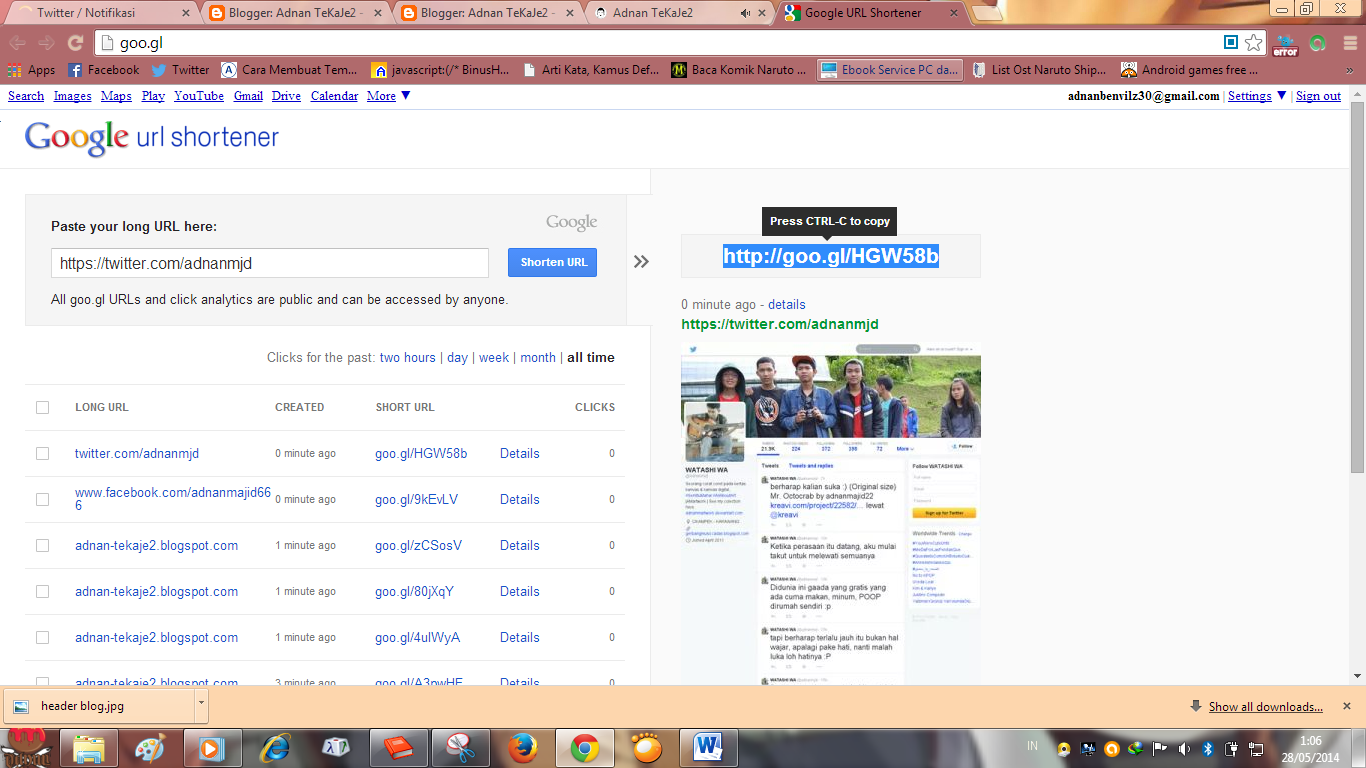This screenshot has height=768, width=1366.
Task: Click the Twitter page preview thumbnail
Action: 831,513
